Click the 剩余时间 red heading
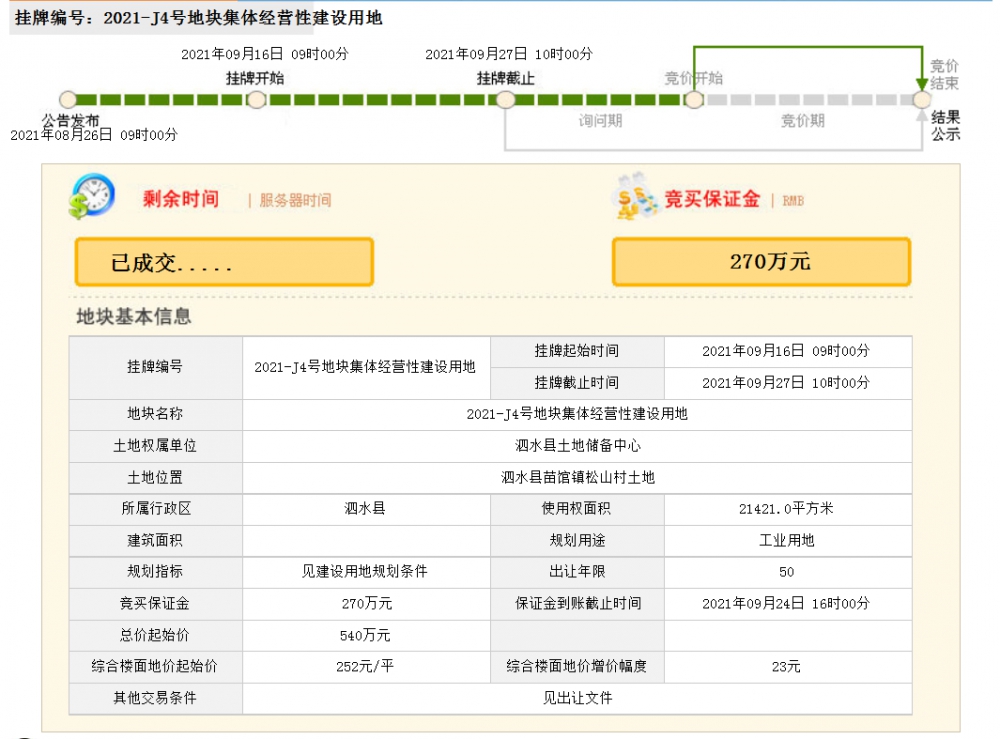The height and width of the screenshot is (739, 1000). click(x=181, y=199)
